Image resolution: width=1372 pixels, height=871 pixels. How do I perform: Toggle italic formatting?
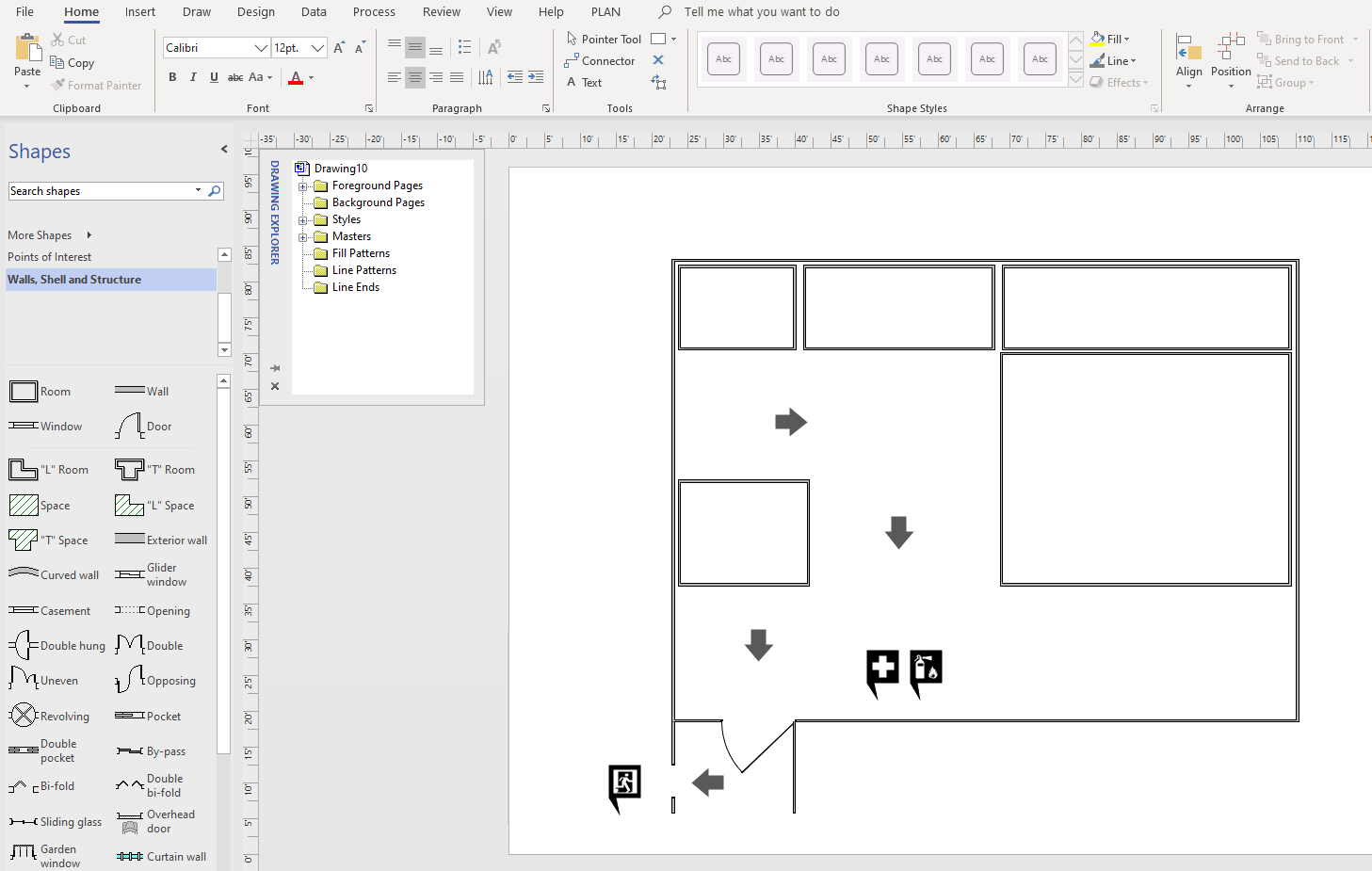[x=192, y=76]
